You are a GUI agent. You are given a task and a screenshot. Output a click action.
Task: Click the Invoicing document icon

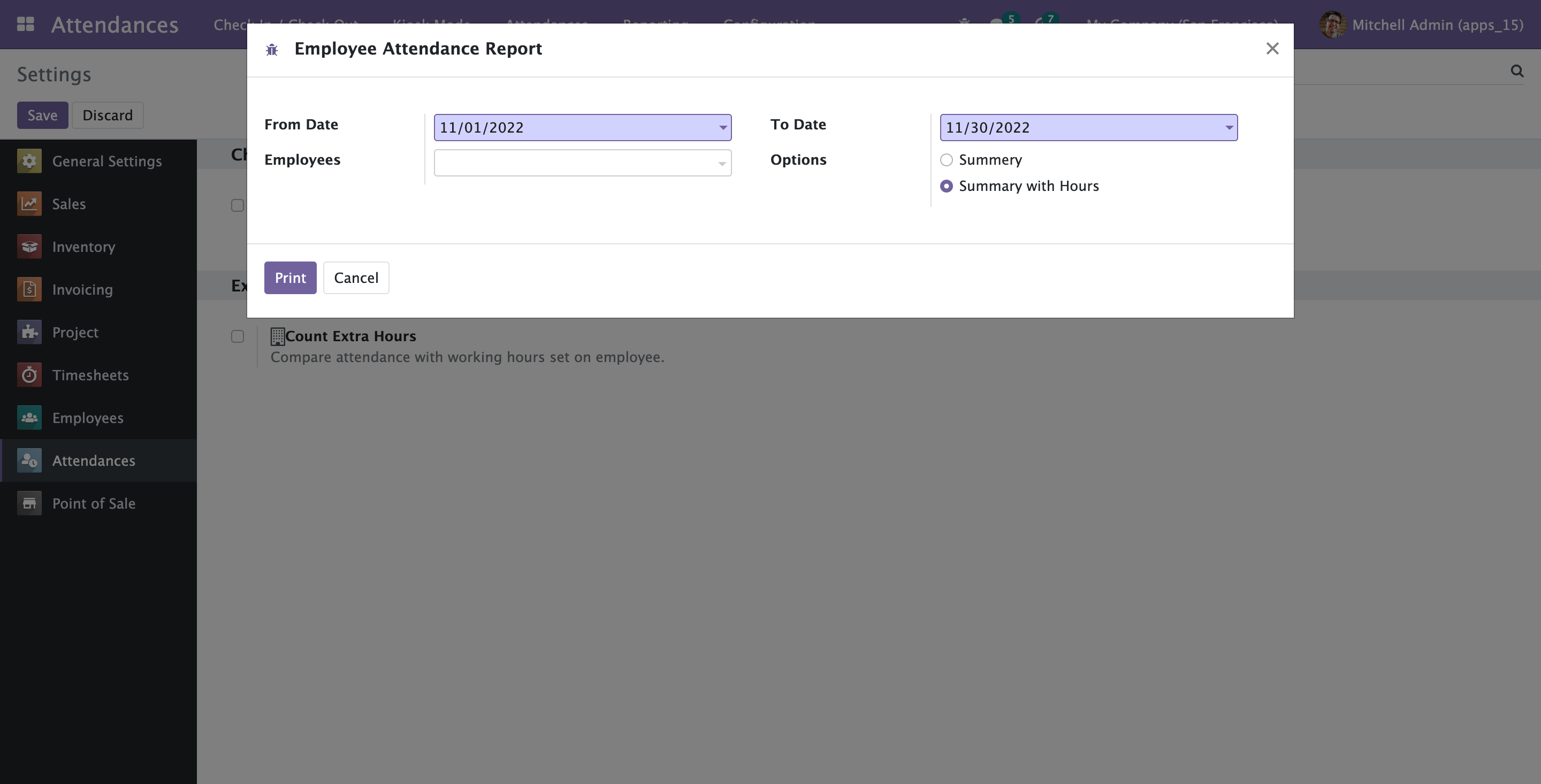pos(29,289)
